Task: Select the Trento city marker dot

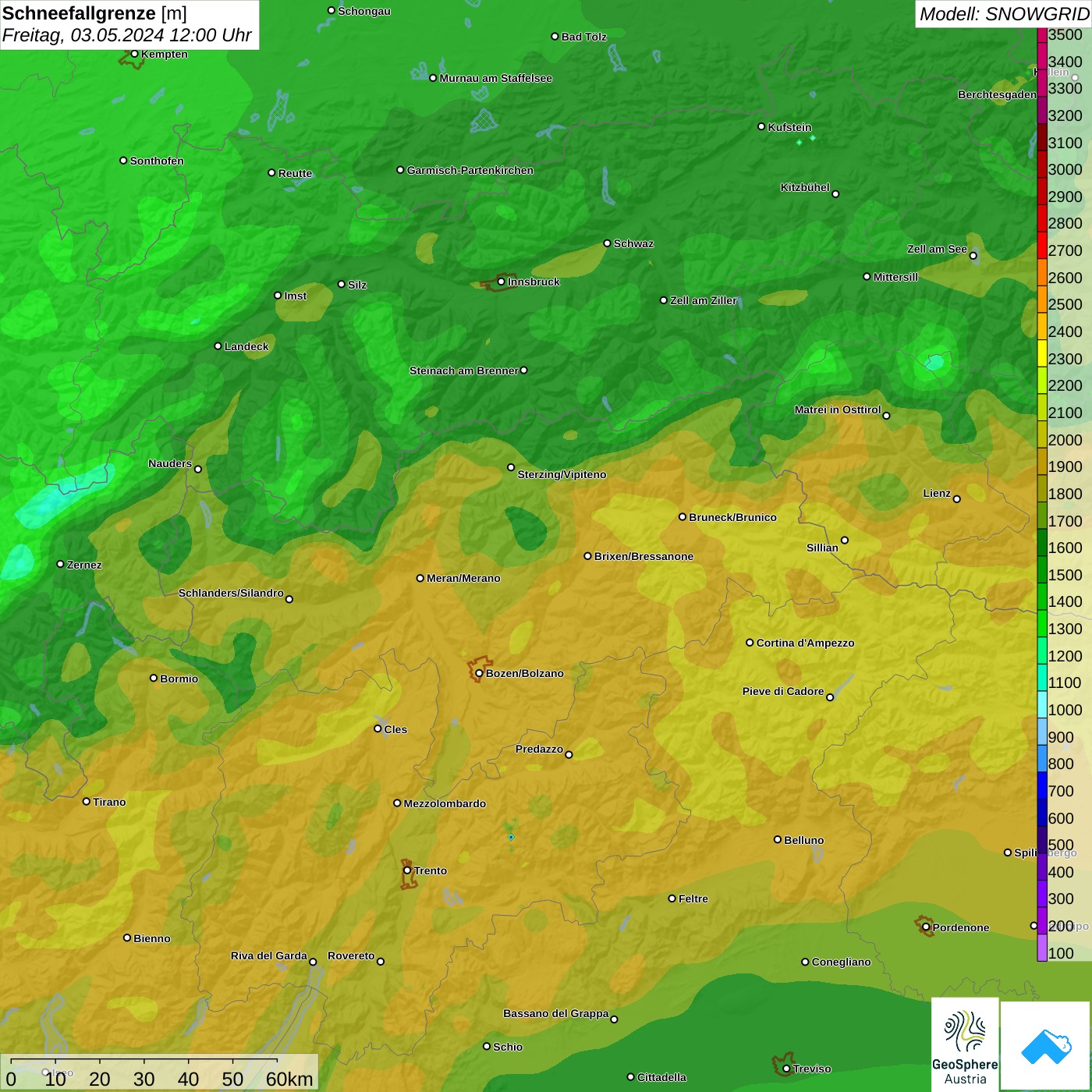Action: point(407,870)
